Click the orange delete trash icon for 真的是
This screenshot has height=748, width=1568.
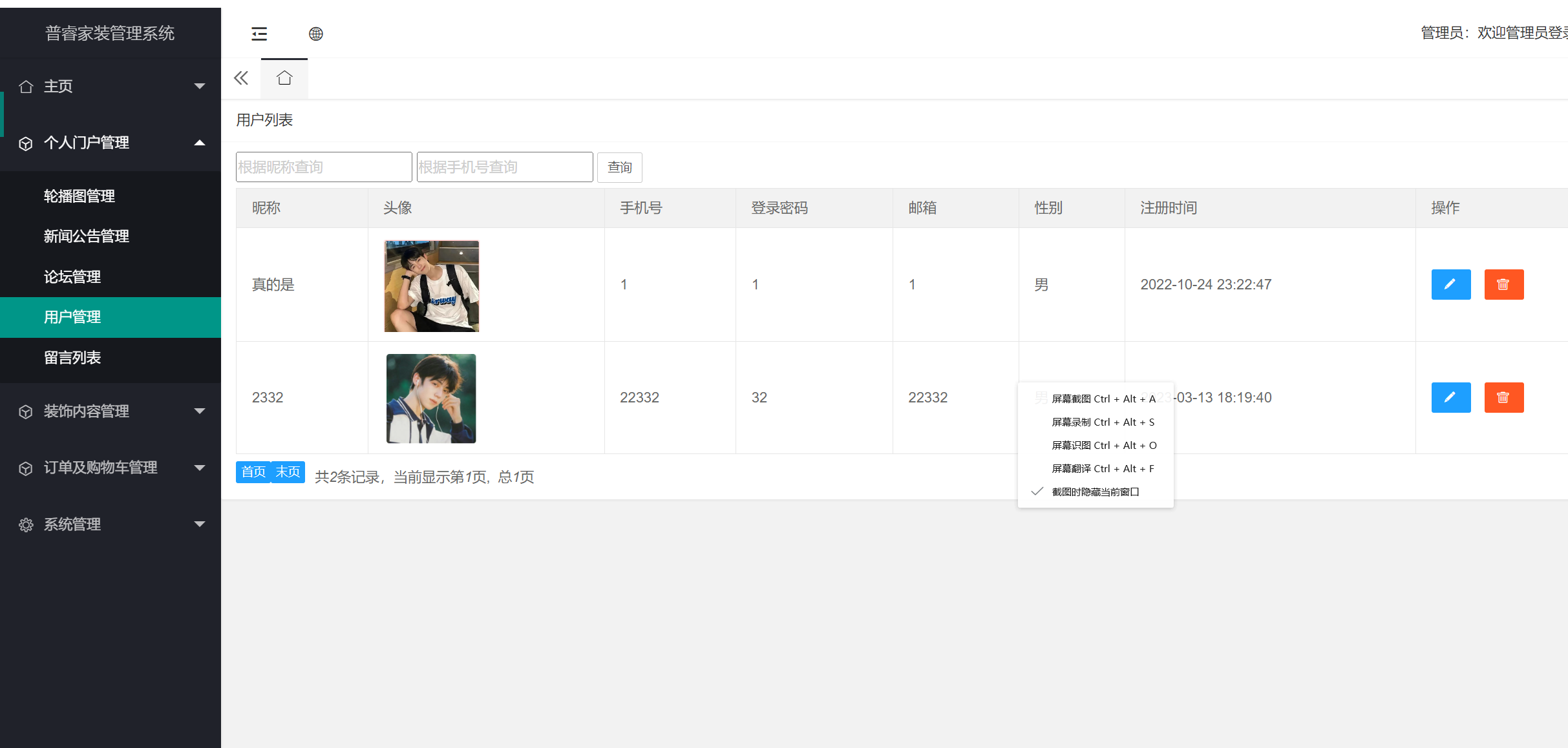click(1504, 284)
